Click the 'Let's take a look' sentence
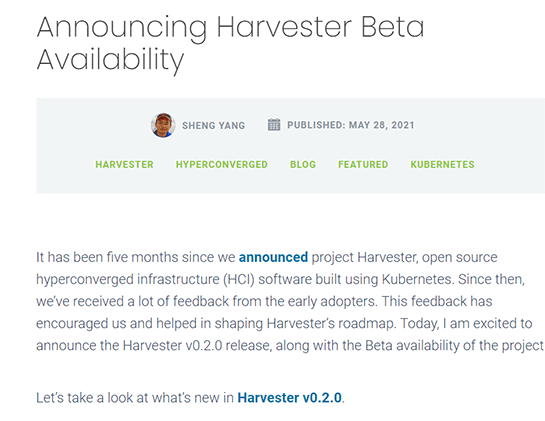The image size is (545, 421). click(190, 398)
